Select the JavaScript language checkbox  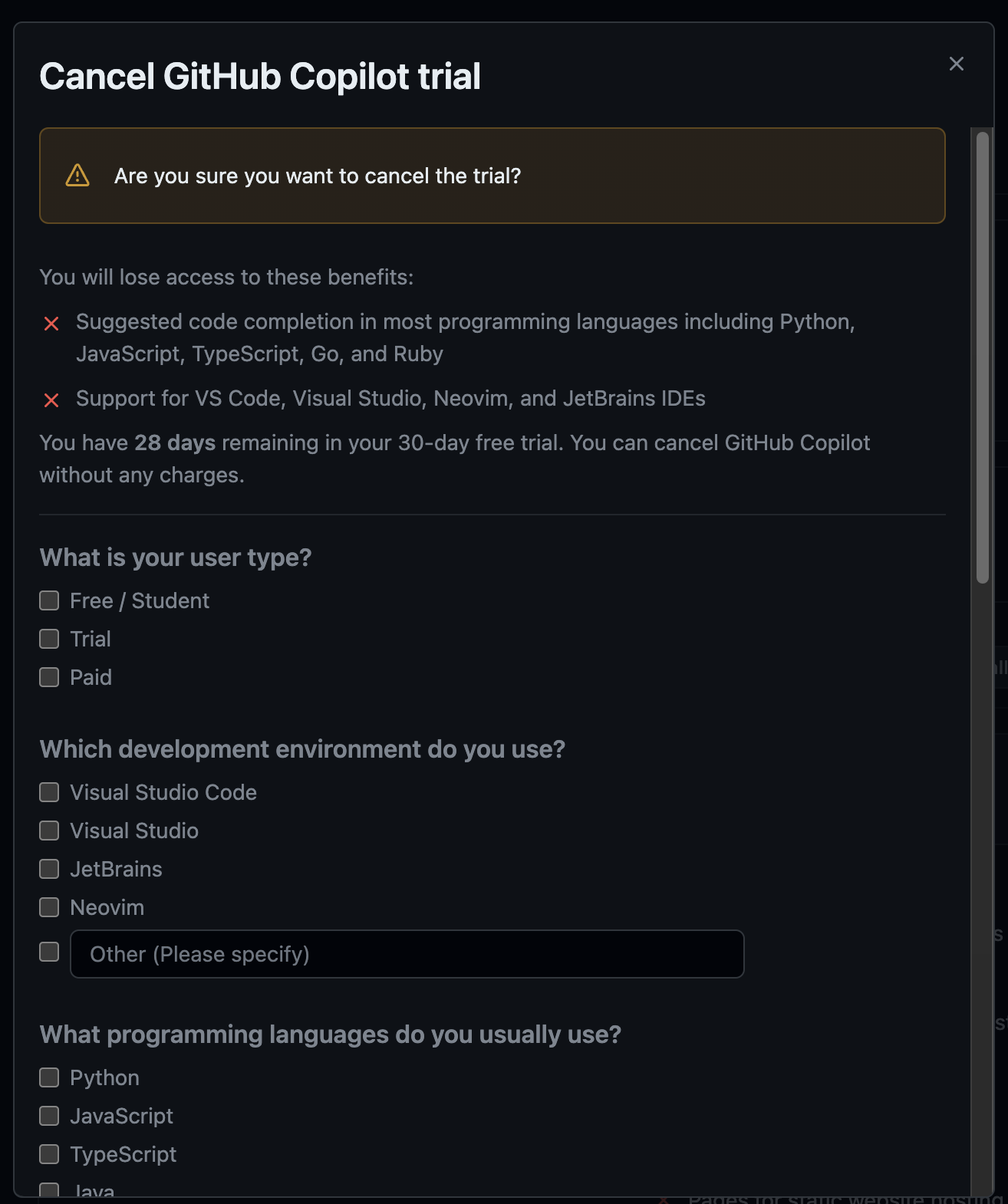point(49,1116)
